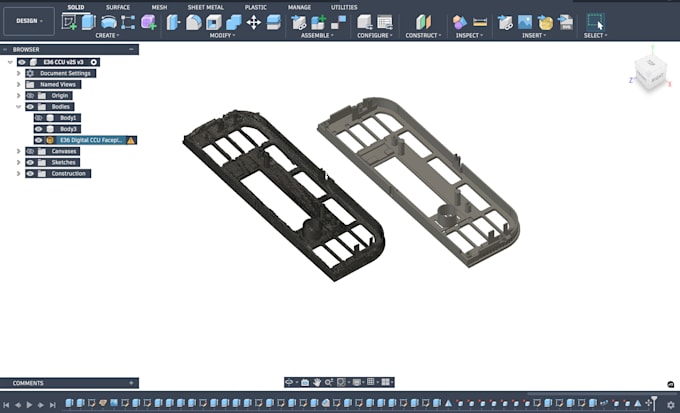Screen dimensions: 680x413
Task: Collapse the Bodies folder
Action: [x=19, y=107]
